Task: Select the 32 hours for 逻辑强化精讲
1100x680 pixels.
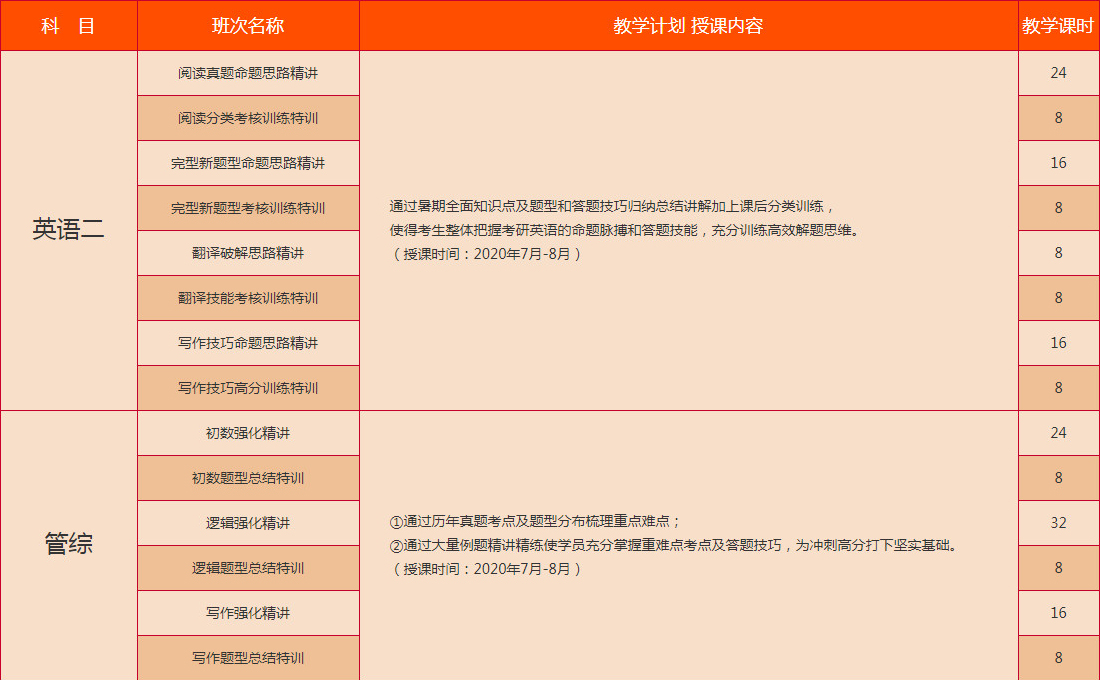Action: pyautogui.click(x=1059, y=523)
